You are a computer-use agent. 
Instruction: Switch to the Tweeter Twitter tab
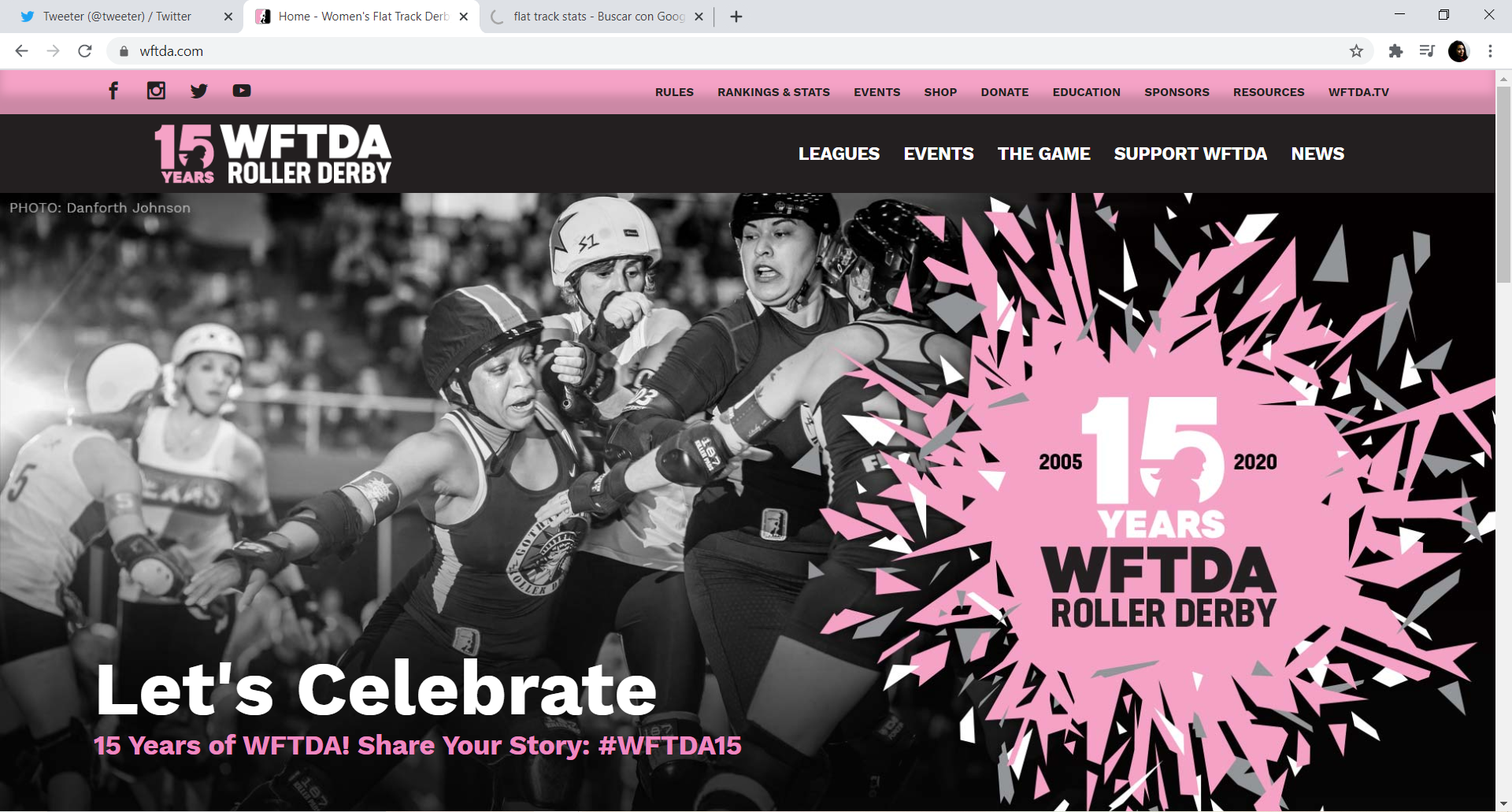tap(117, 17)
